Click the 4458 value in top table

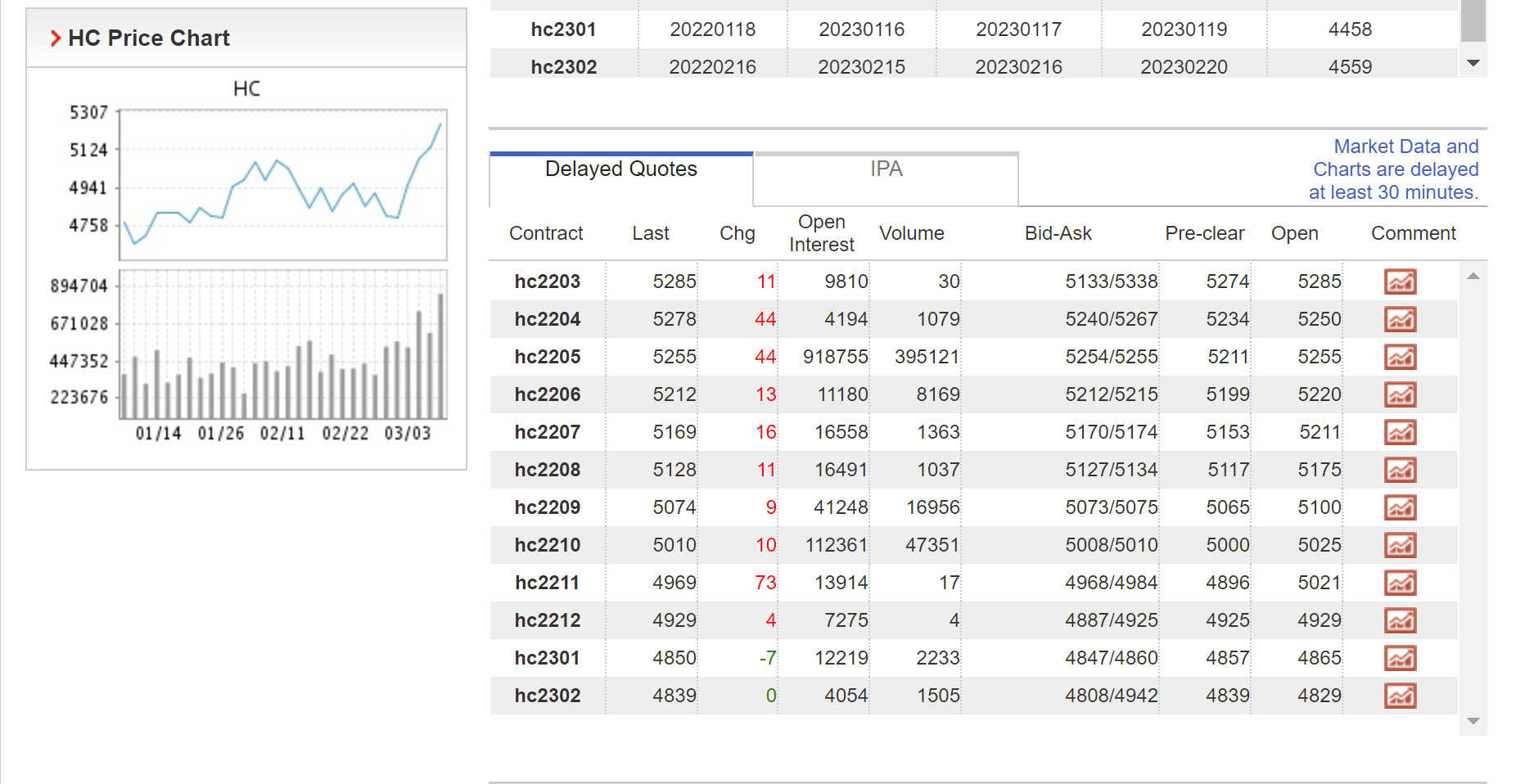coord(1351,29)
